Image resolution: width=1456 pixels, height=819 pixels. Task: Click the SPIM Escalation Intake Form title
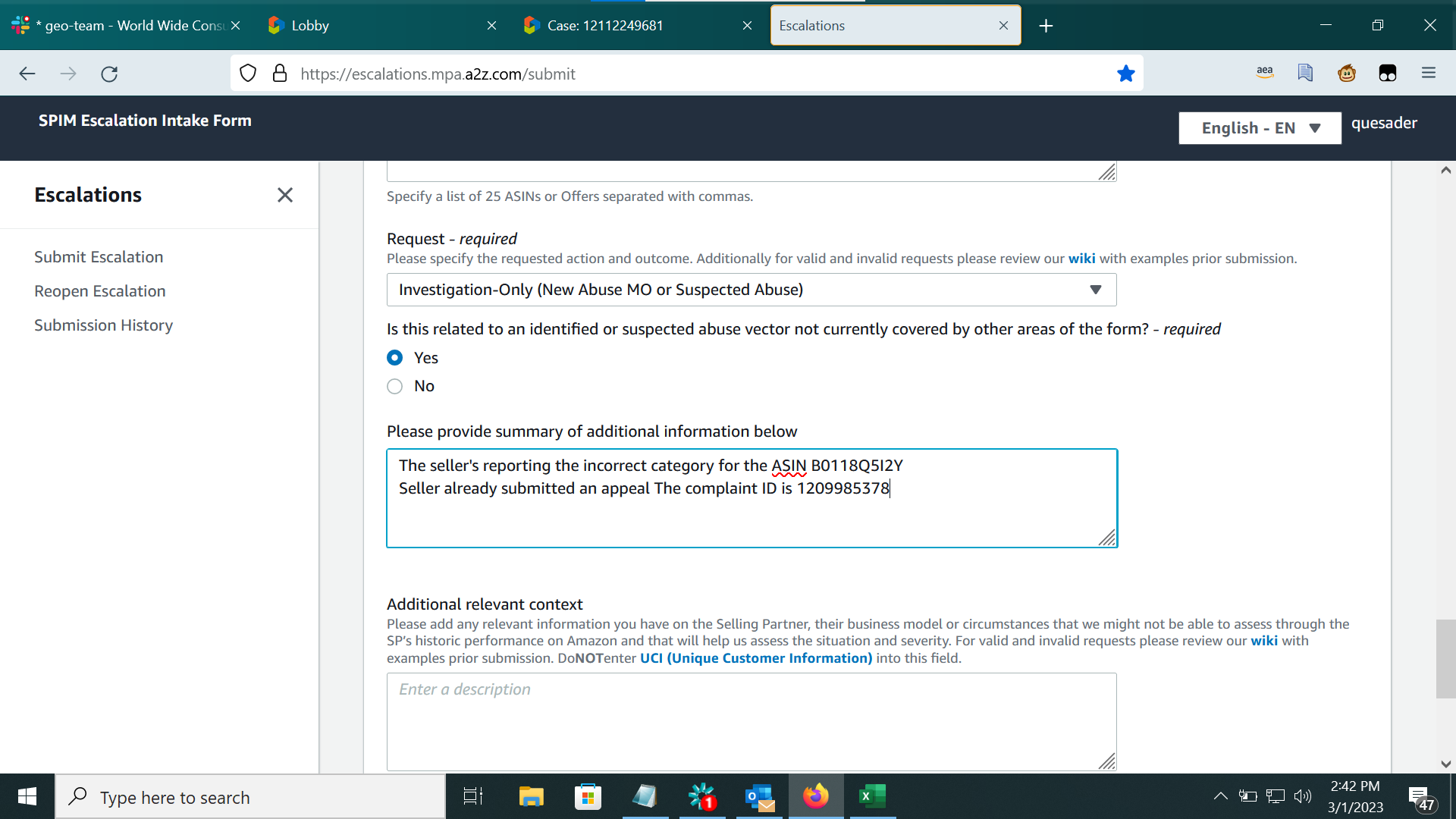pyautogui.click(x=145, y=121)
